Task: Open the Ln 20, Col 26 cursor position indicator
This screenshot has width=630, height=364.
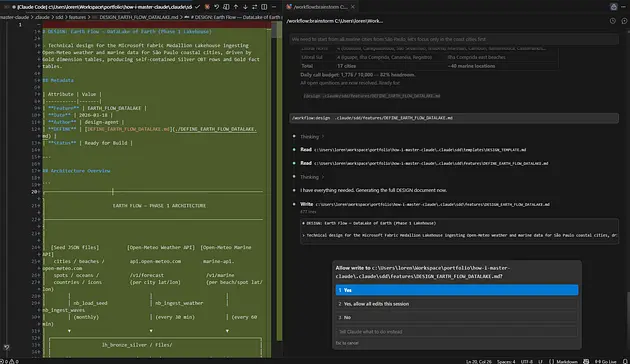Action: 479,362
